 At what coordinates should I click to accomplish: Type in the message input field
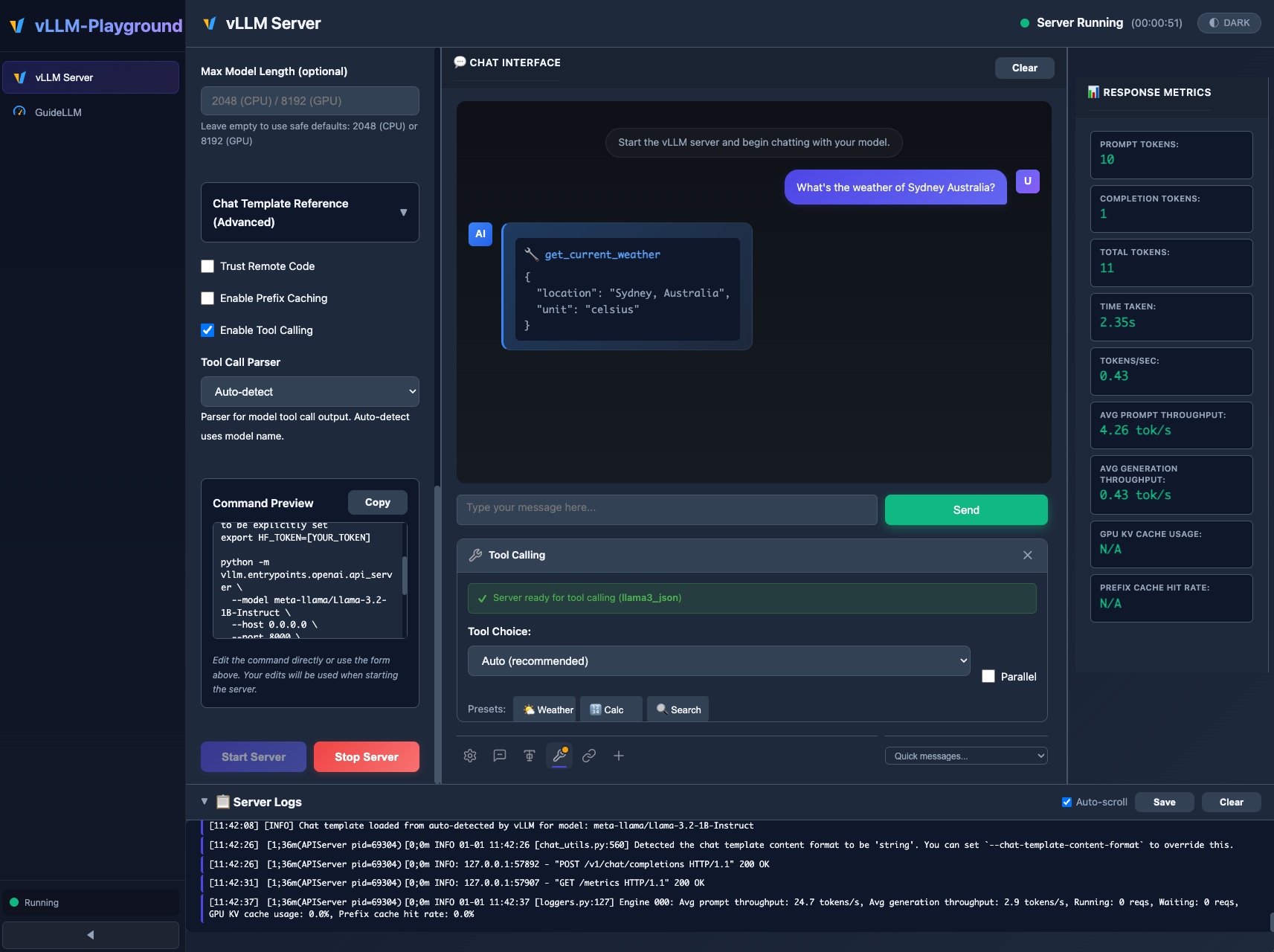coord(666,509)
